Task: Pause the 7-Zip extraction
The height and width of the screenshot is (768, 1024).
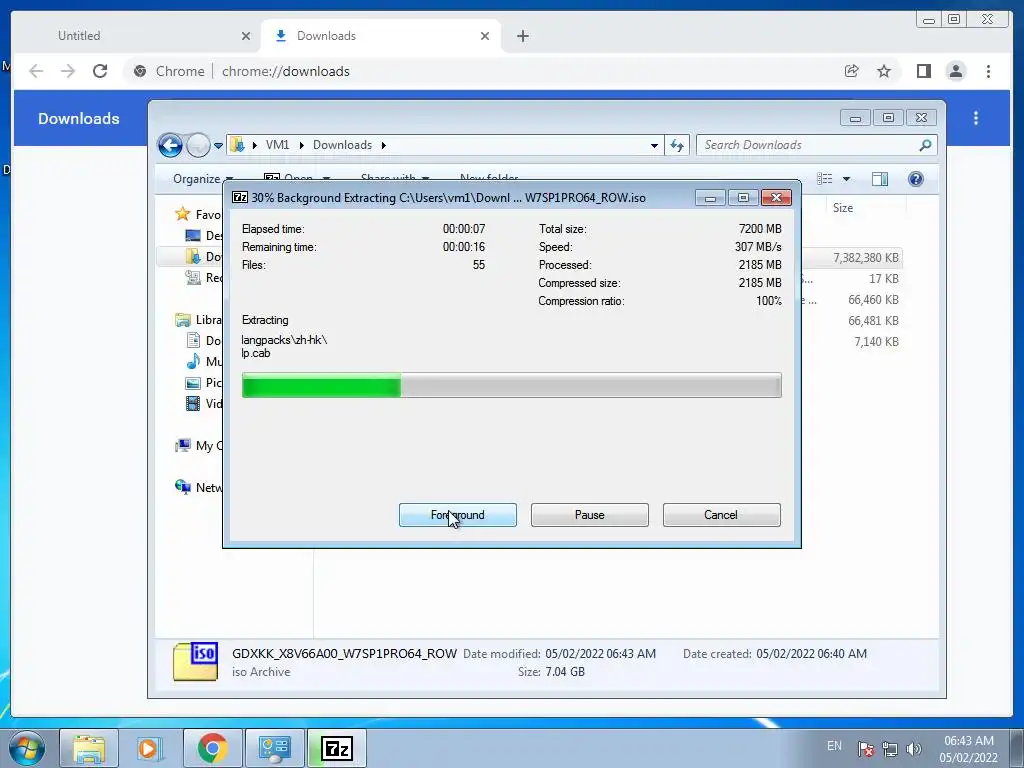Action: pyautogui.click(x=589, y=515)
